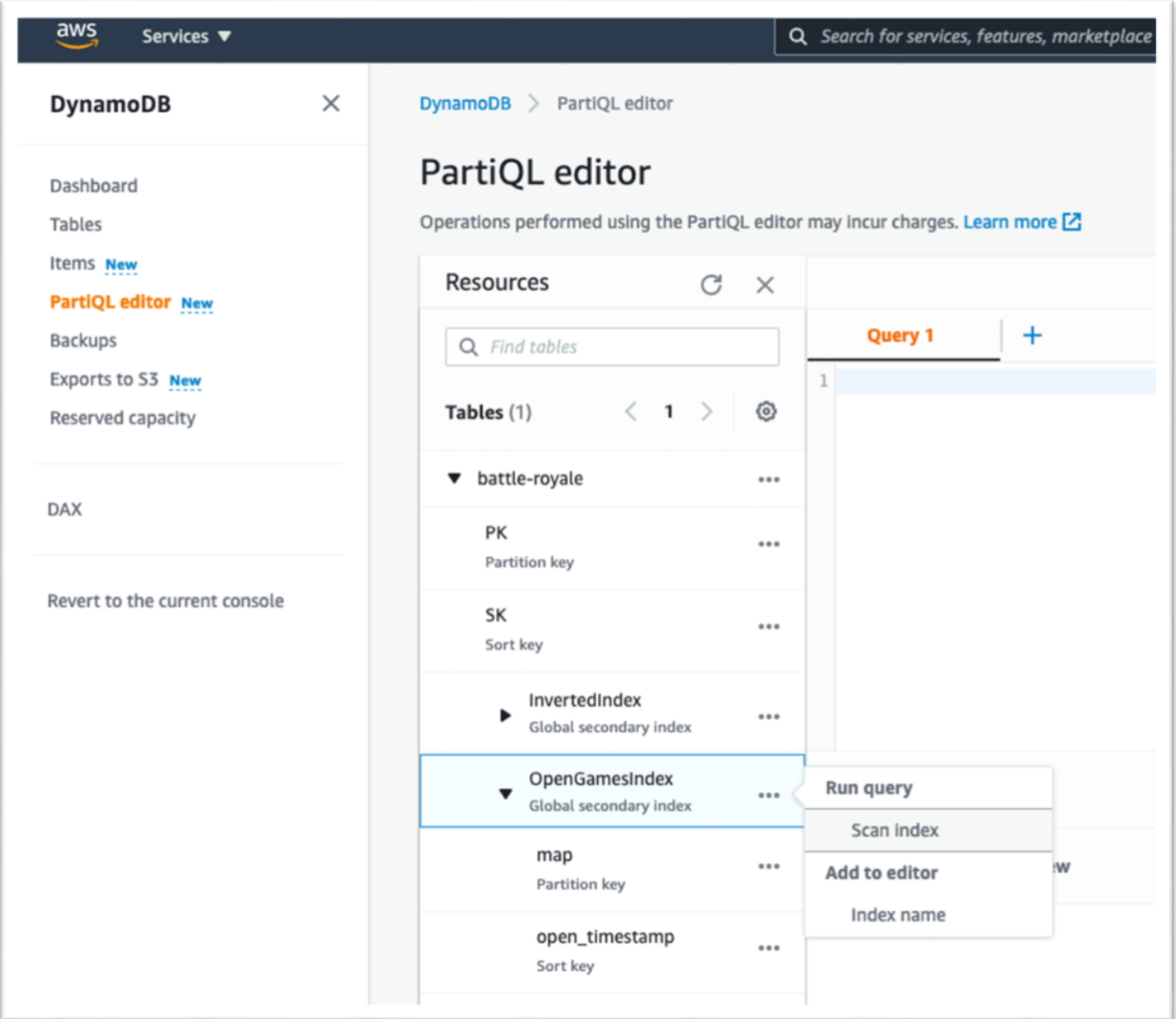
Task: Click the Find tables search box
Action: tap(612, 347)
